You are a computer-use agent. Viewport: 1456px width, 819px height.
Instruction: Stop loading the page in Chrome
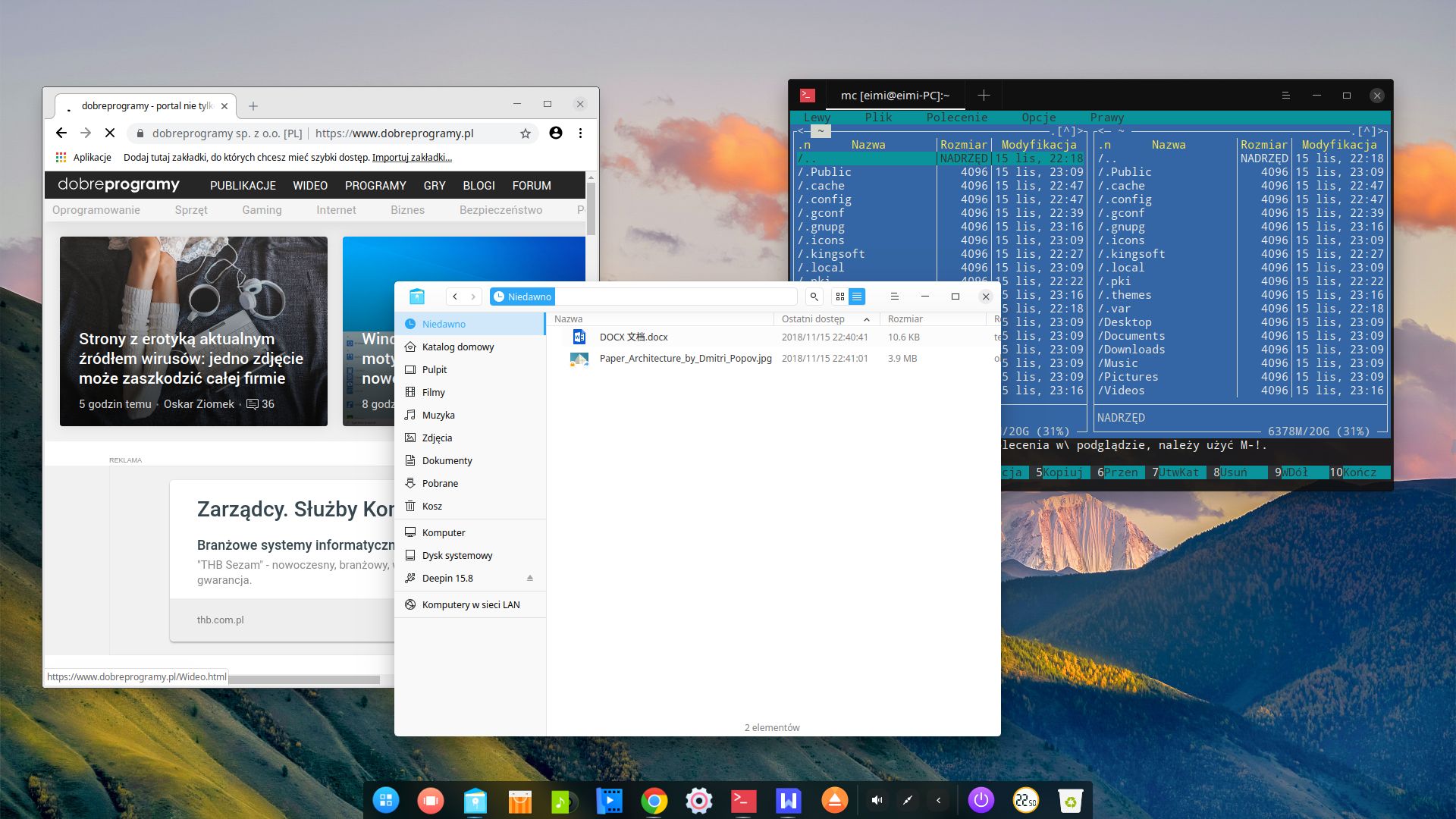coord(110,133)
